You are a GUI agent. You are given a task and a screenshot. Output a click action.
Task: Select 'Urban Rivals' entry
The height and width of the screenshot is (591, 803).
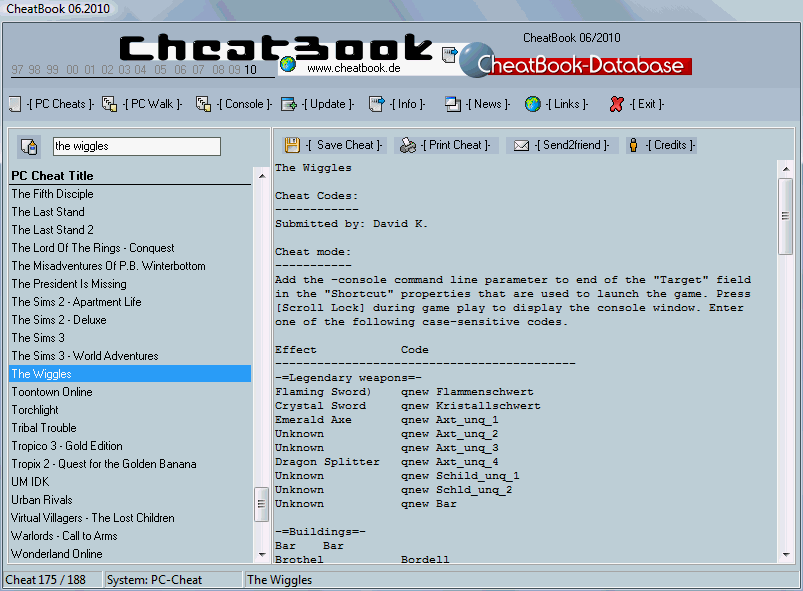click(42, 500)
